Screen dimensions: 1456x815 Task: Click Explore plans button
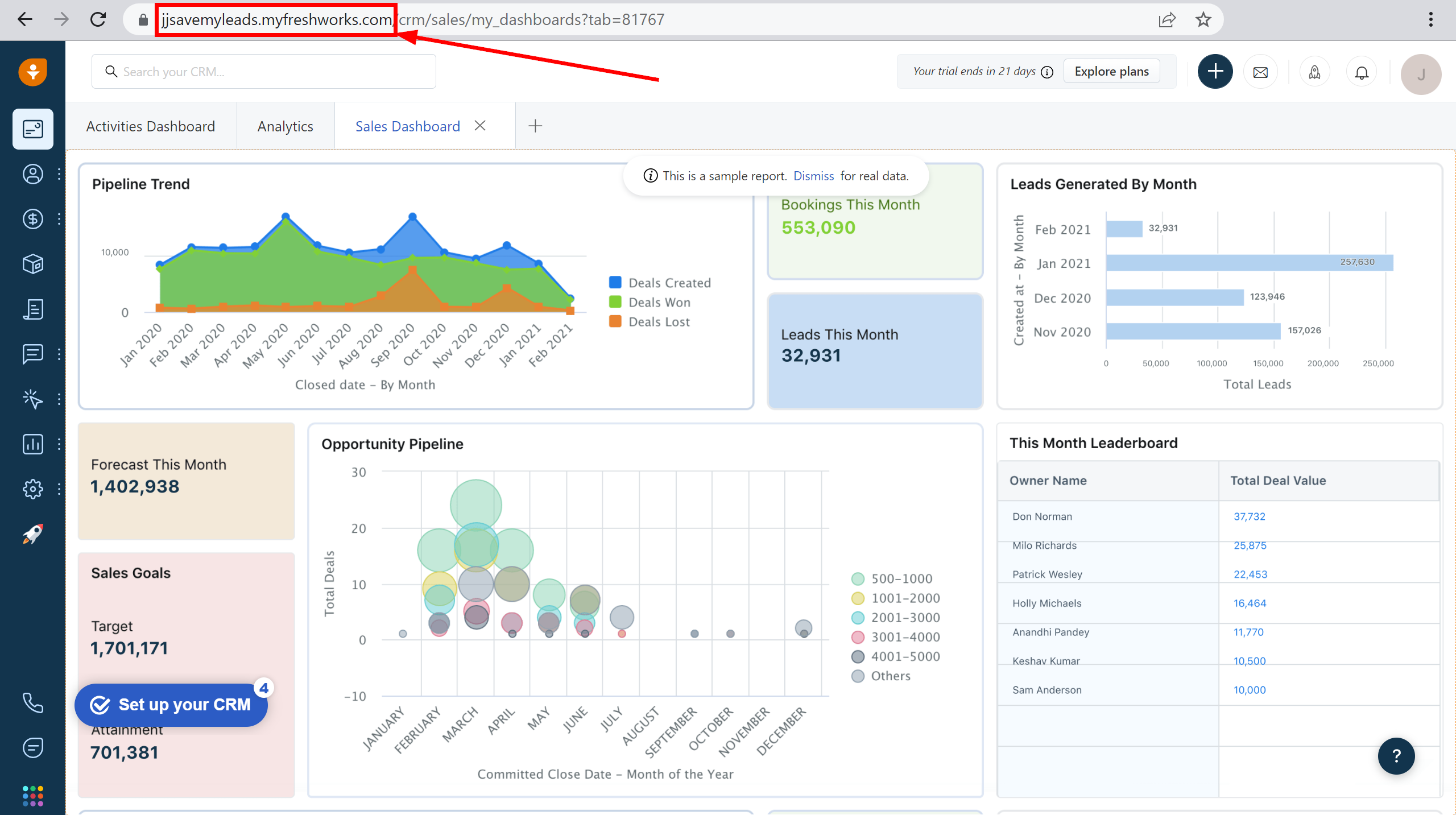(x=1111, y=72)
